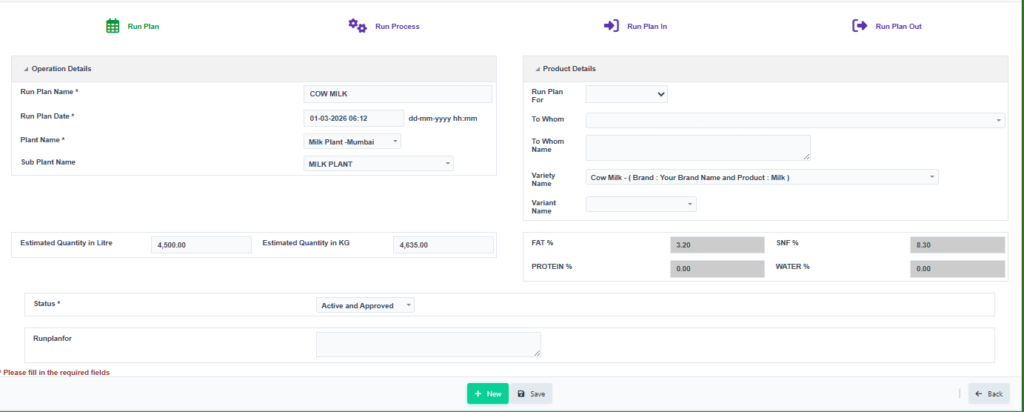Click the green Run Plan calendar icon
Image resolution: width=1024 pixels, height=412 pixels.
(113, 26)
